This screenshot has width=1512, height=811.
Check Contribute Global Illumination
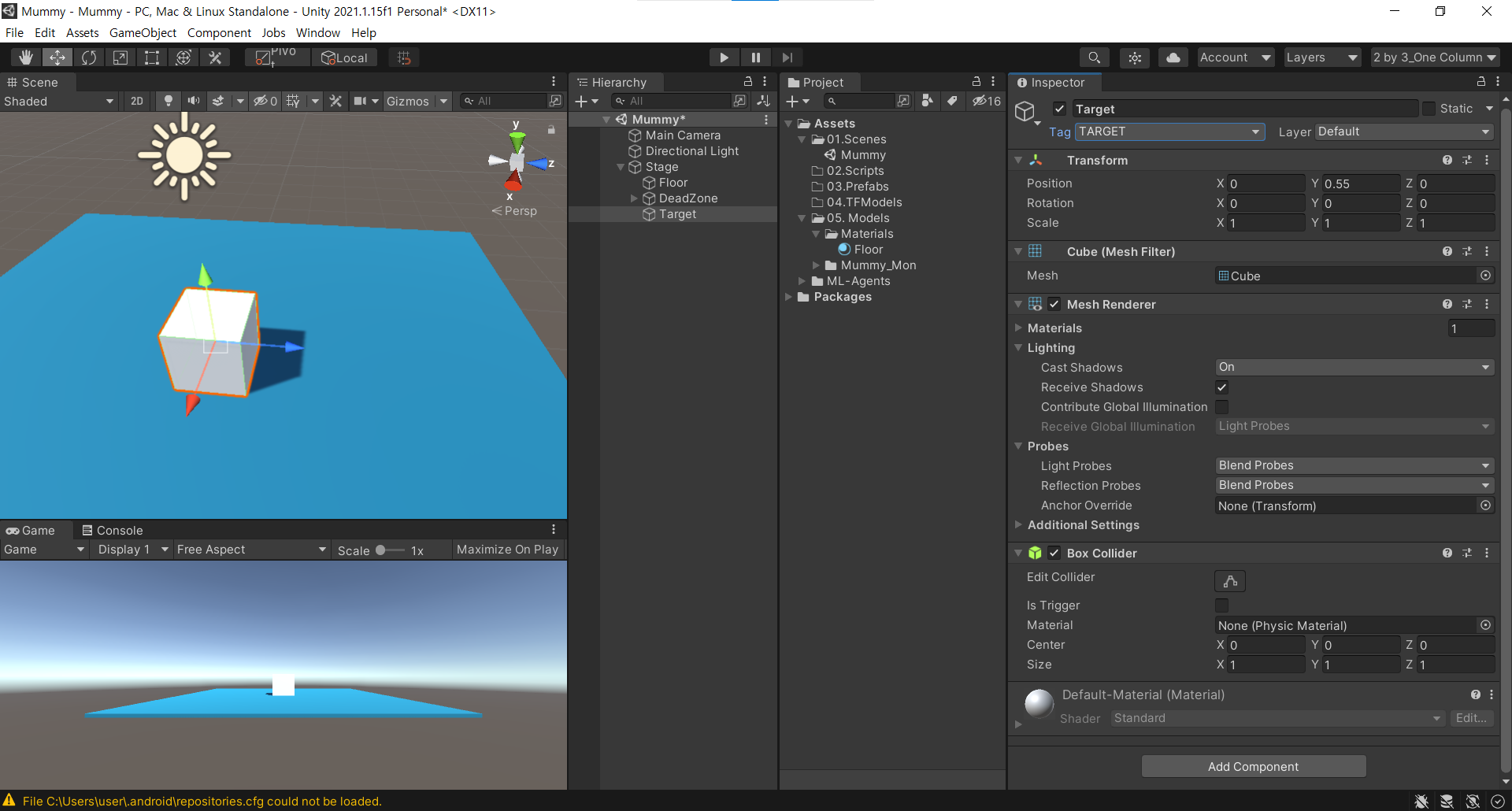pyautogui.click(x=1221, y=407)
